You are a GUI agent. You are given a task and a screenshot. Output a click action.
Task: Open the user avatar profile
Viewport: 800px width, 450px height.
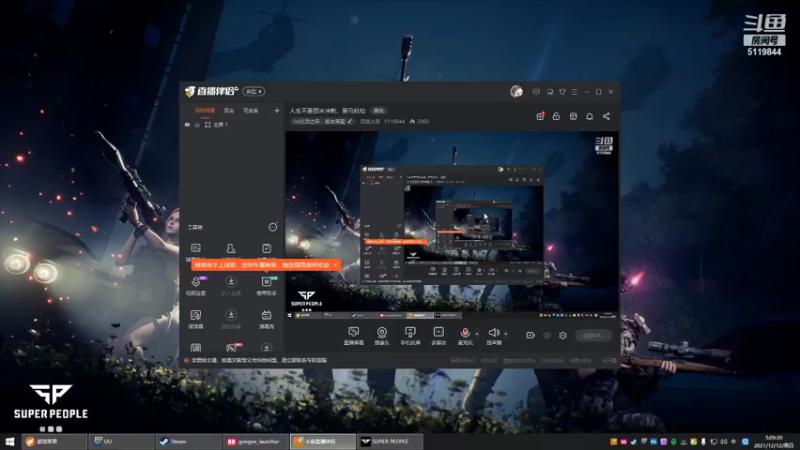(516, 92)
